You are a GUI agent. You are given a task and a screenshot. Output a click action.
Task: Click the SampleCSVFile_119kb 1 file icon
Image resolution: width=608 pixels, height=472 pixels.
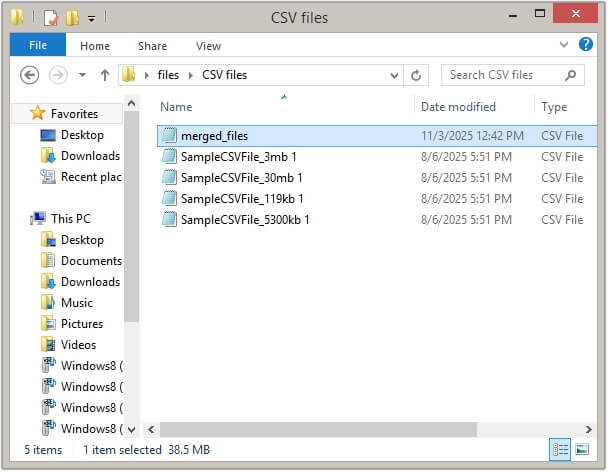169,198
